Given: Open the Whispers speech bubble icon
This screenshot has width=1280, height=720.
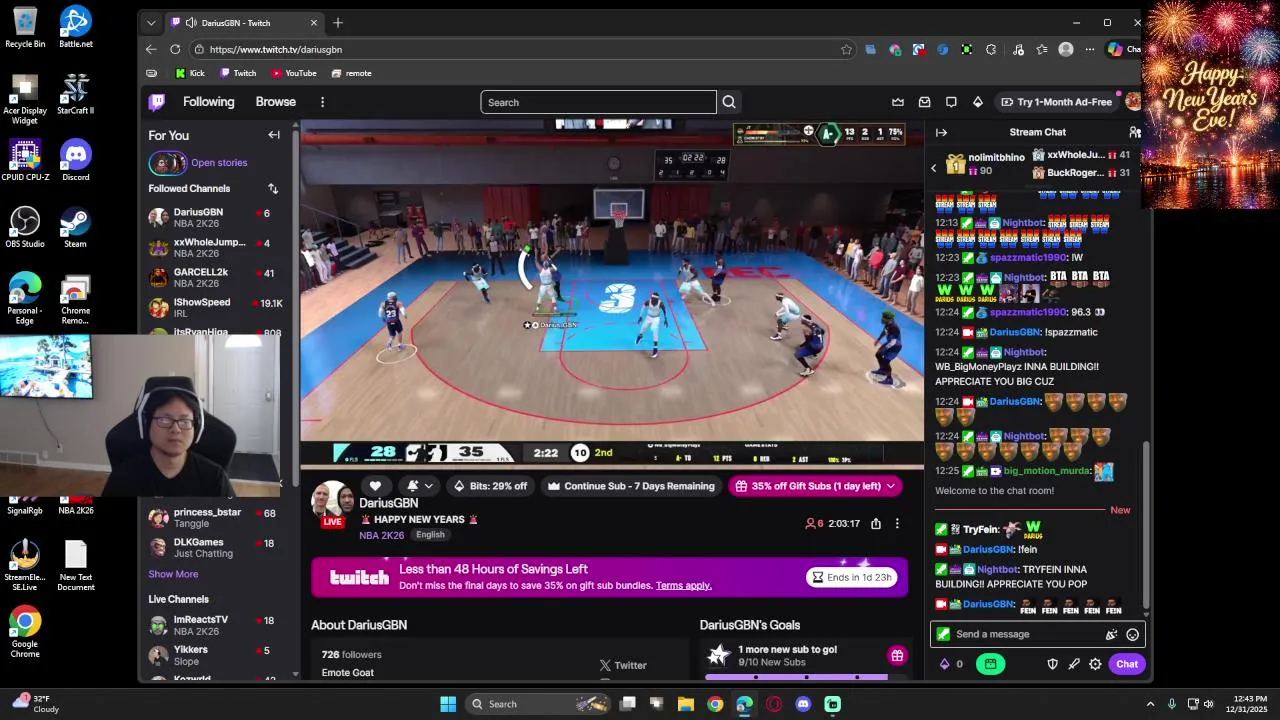Looking at the screenshot, I should (951, 102).
